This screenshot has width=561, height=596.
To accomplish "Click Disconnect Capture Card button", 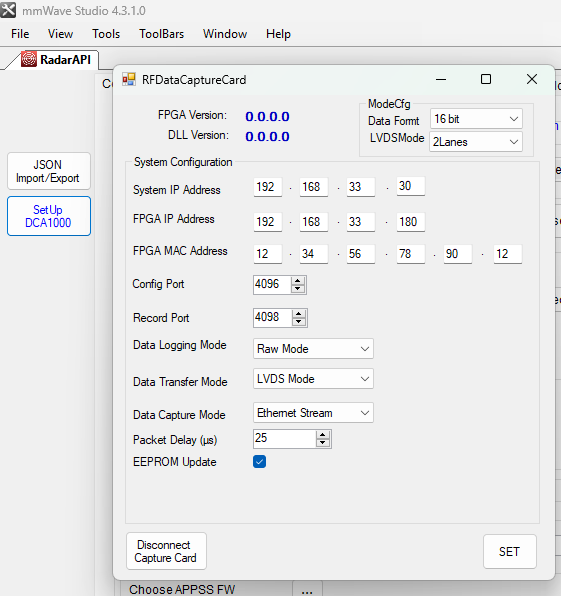I will (x=166, y=551).
